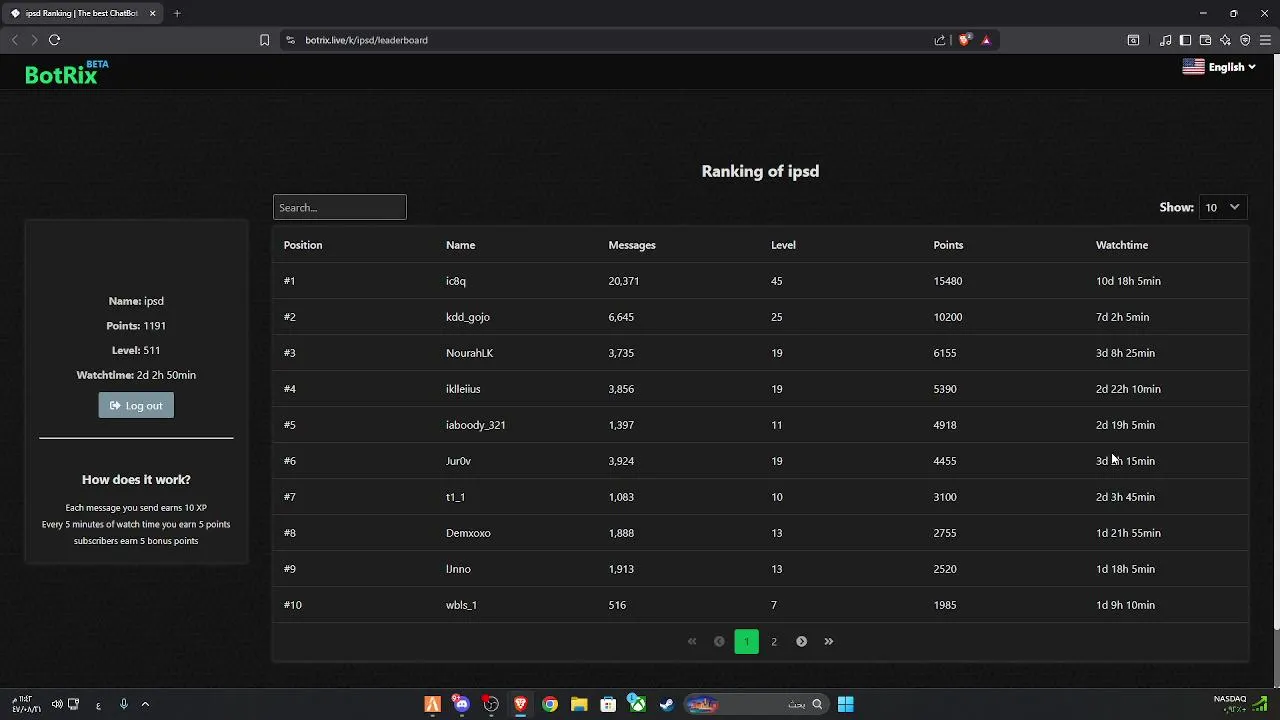Image resolution: width=1280 pixels, height=720 pixels.
Task: Open Brave Shields lion icon
Action: point(964,40)
